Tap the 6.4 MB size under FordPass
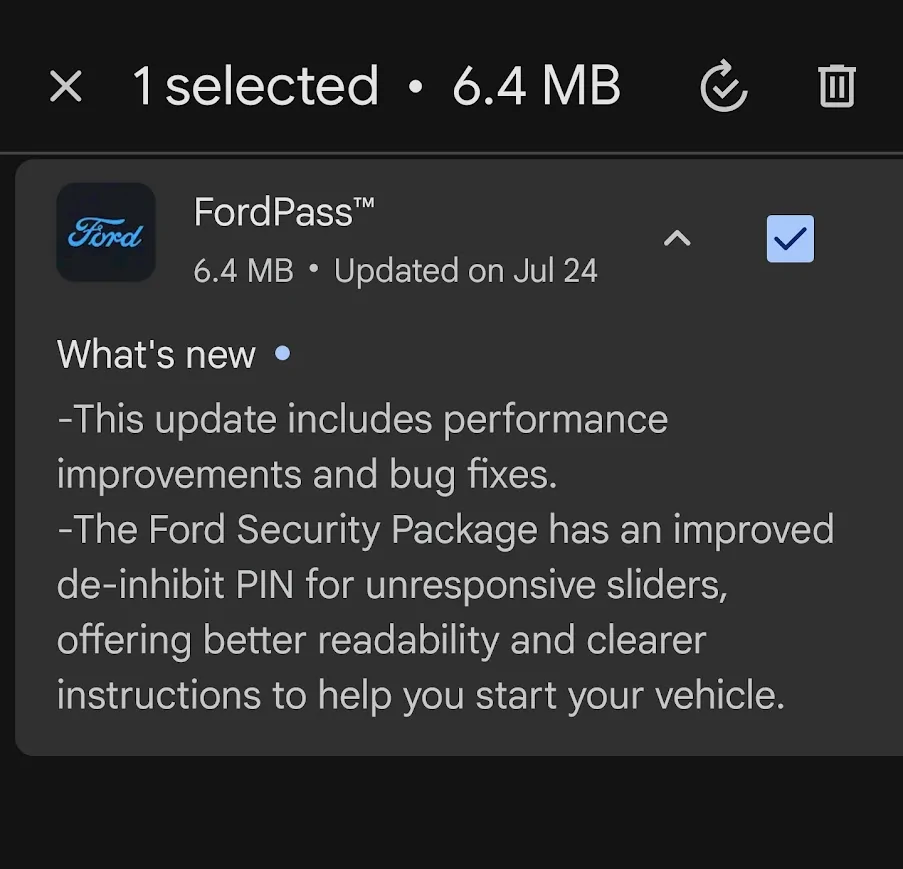Viewport: 903px width, 869px height. point(243,271)
